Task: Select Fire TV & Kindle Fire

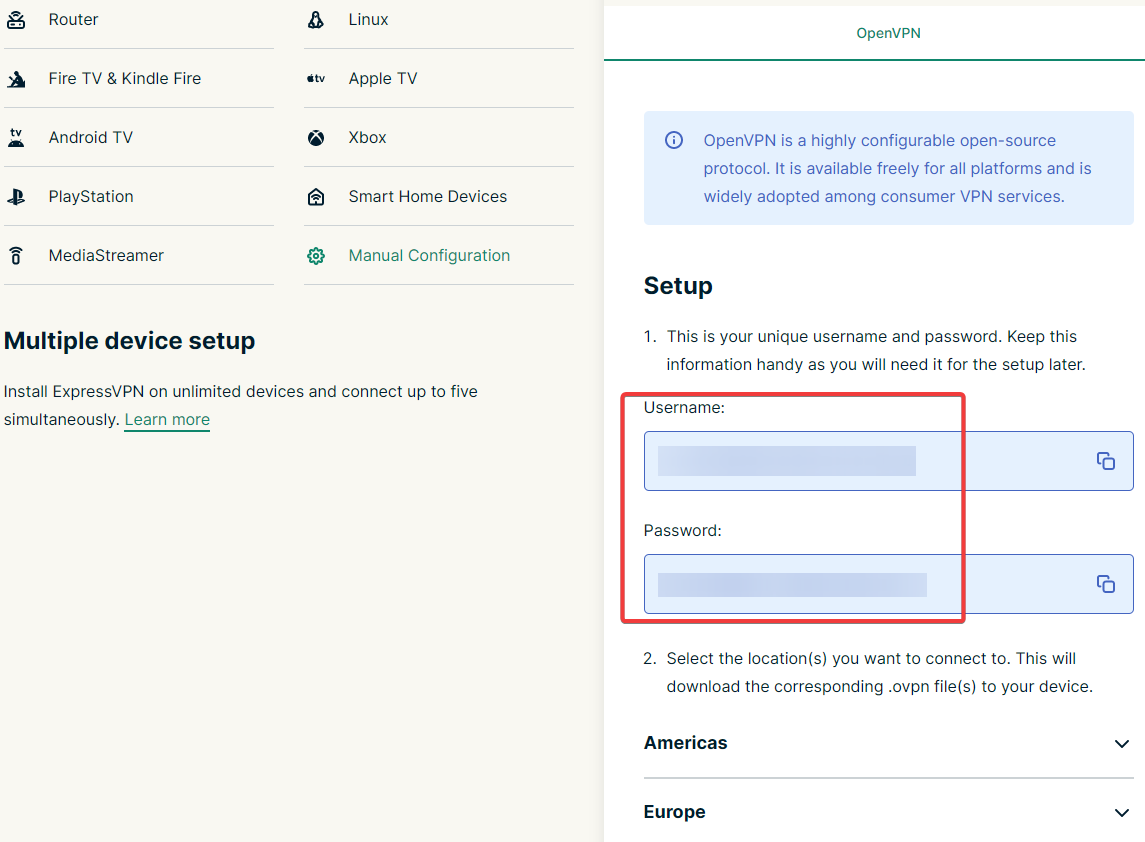Action: 139,79
